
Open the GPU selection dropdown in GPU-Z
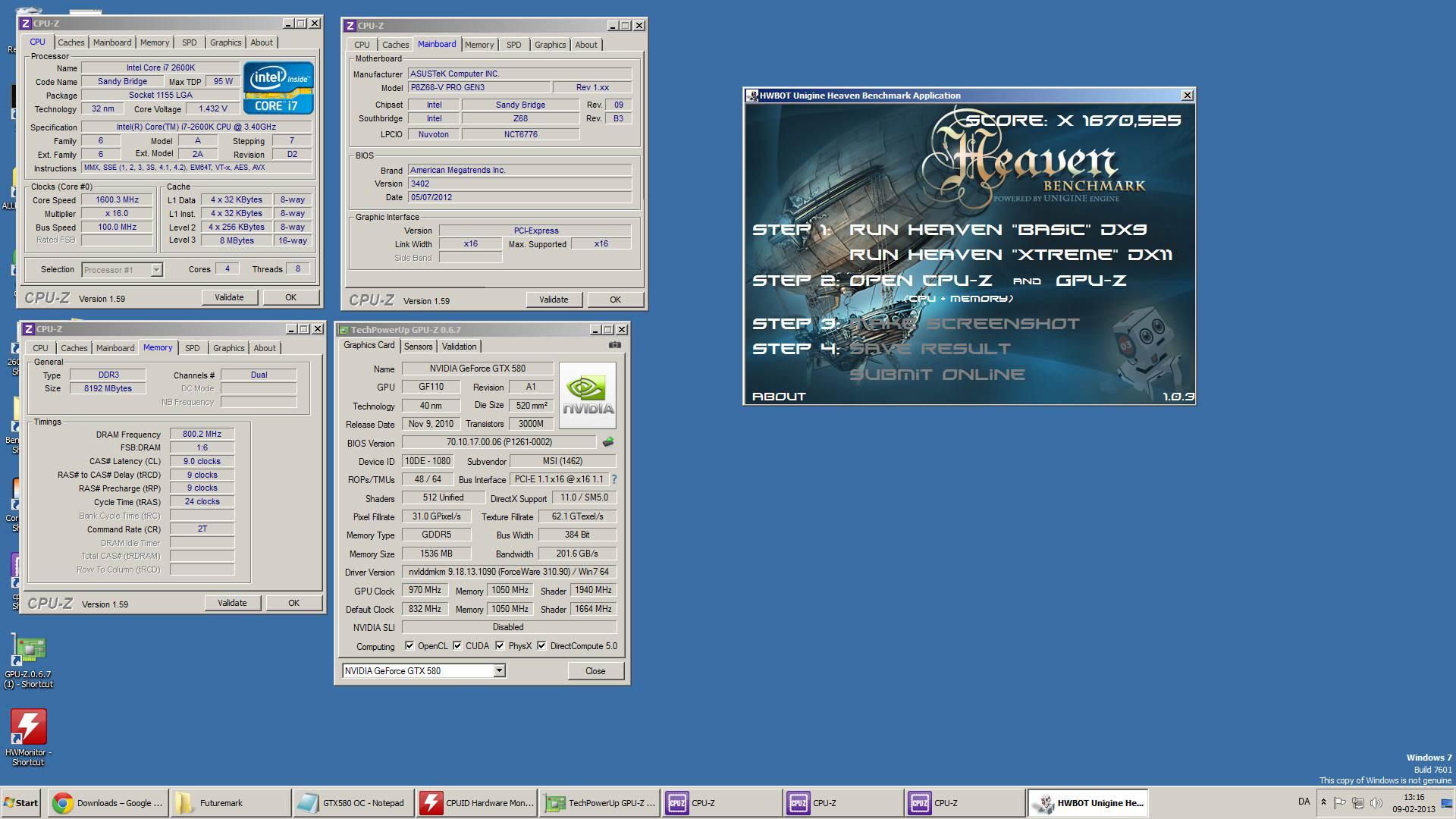[499, 670]
